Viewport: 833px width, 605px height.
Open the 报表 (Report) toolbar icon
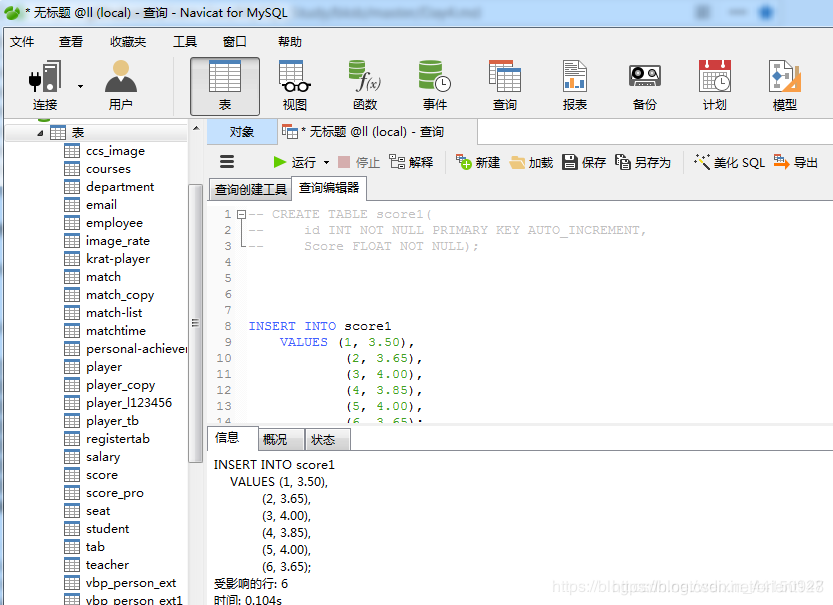tap(575, 85)
